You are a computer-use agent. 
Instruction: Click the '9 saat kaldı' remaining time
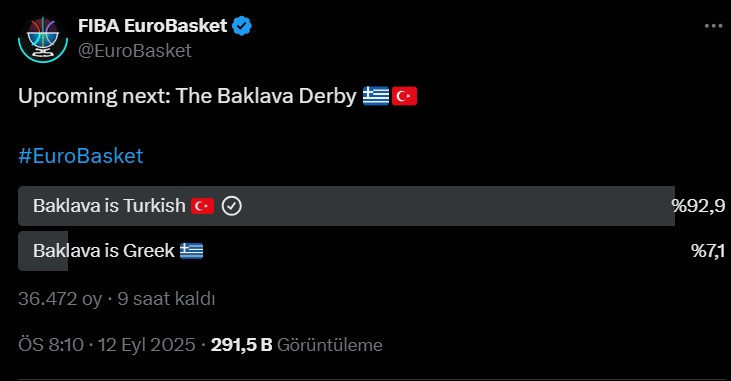coord(166,299)
